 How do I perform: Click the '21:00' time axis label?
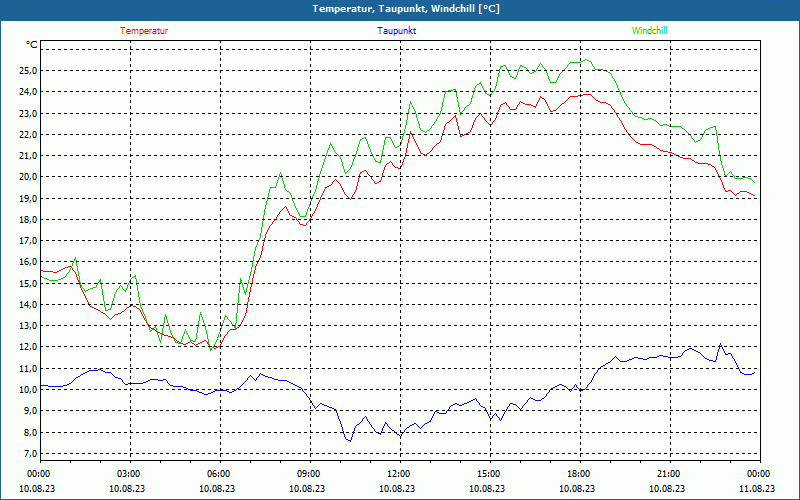(x=669, y=473)
